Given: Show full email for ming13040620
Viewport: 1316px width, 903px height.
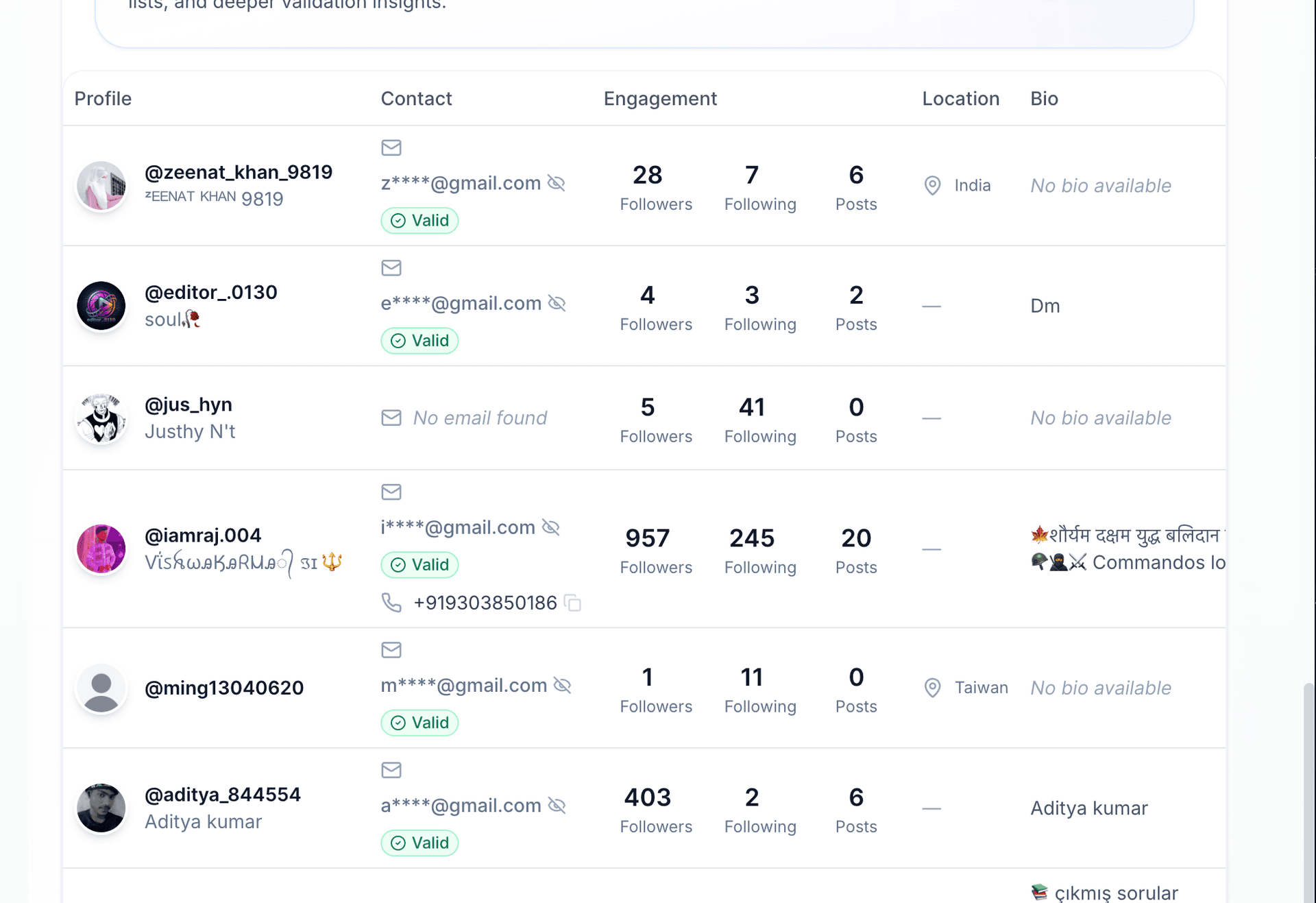Looking at the screenshot, I should 562,685.
